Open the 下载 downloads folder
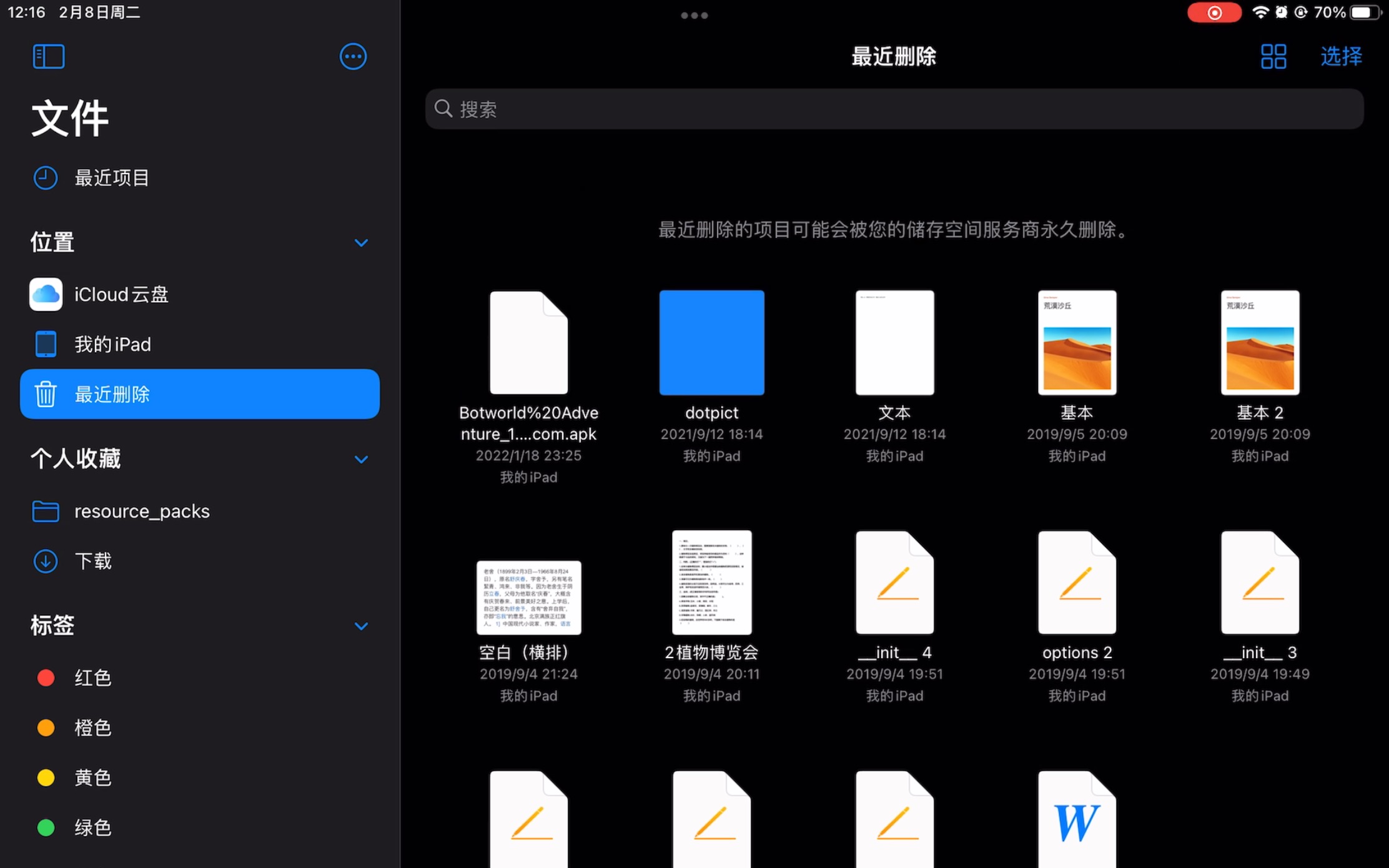Image resolution: width=1389 pixels, height=868 pixels. click(92, 561)
